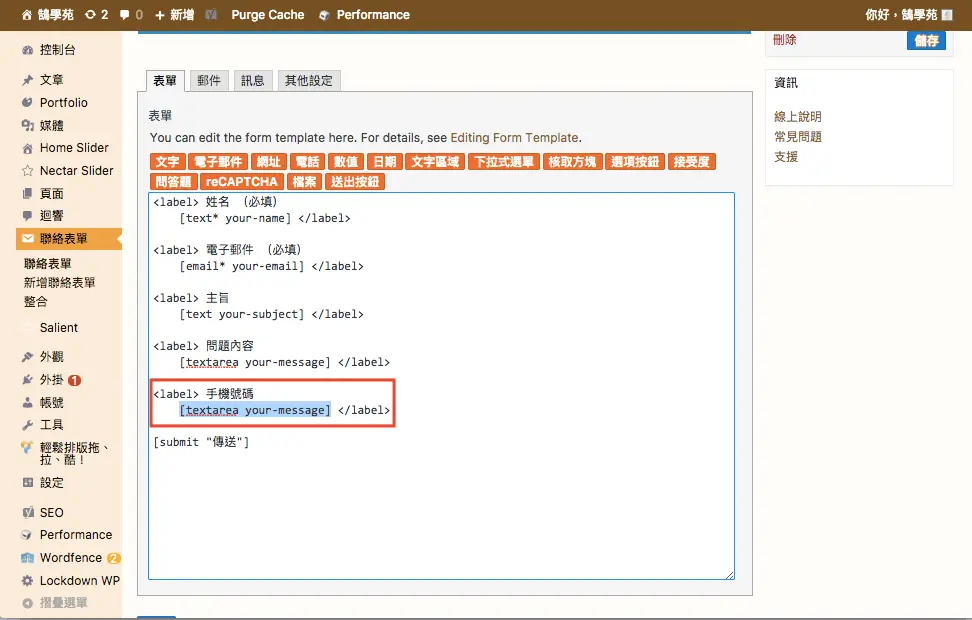
Task: Insert a 問答題 tag
Action: point(174,182)
